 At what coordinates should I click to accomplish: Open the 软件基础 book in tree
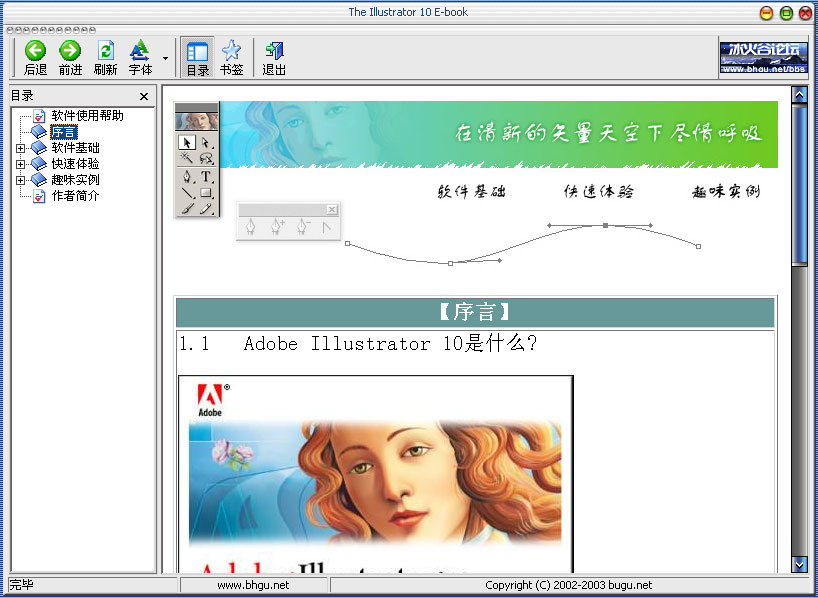pyautogui.click(x=75, y=148)
